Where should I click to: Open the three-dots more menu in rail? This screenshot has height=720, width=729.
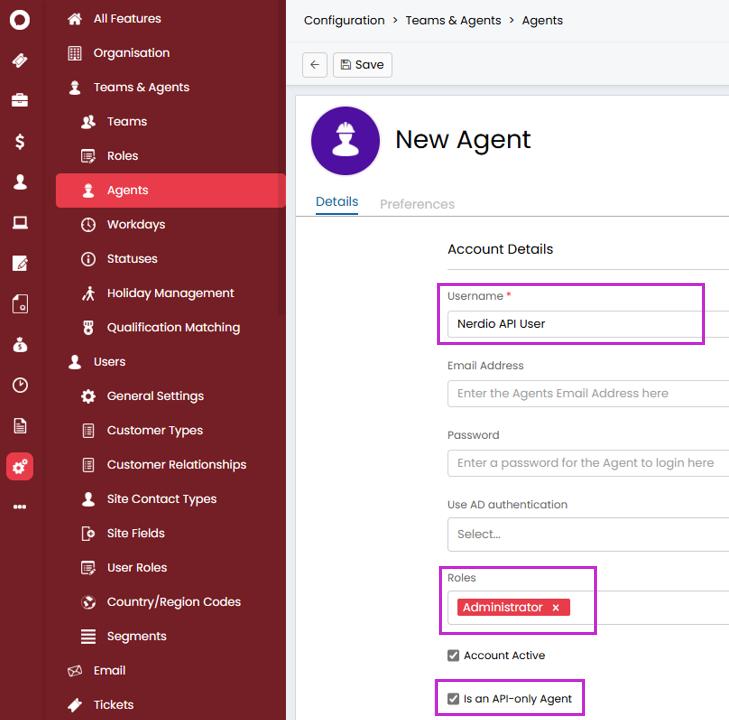(20, 507)
